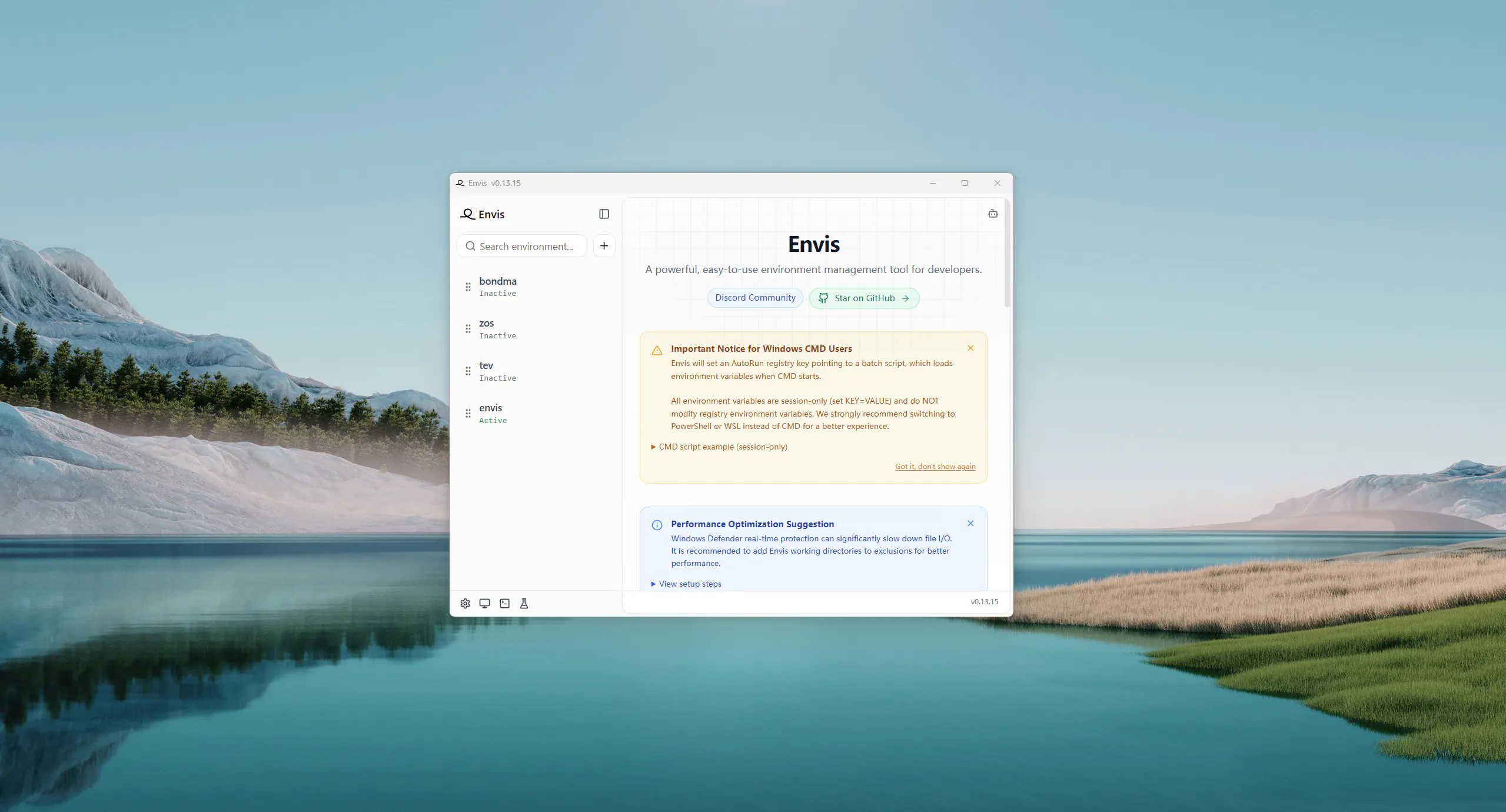Expand View setup steps
This screenshot has height=812, width=1506.
coord(686,584)
